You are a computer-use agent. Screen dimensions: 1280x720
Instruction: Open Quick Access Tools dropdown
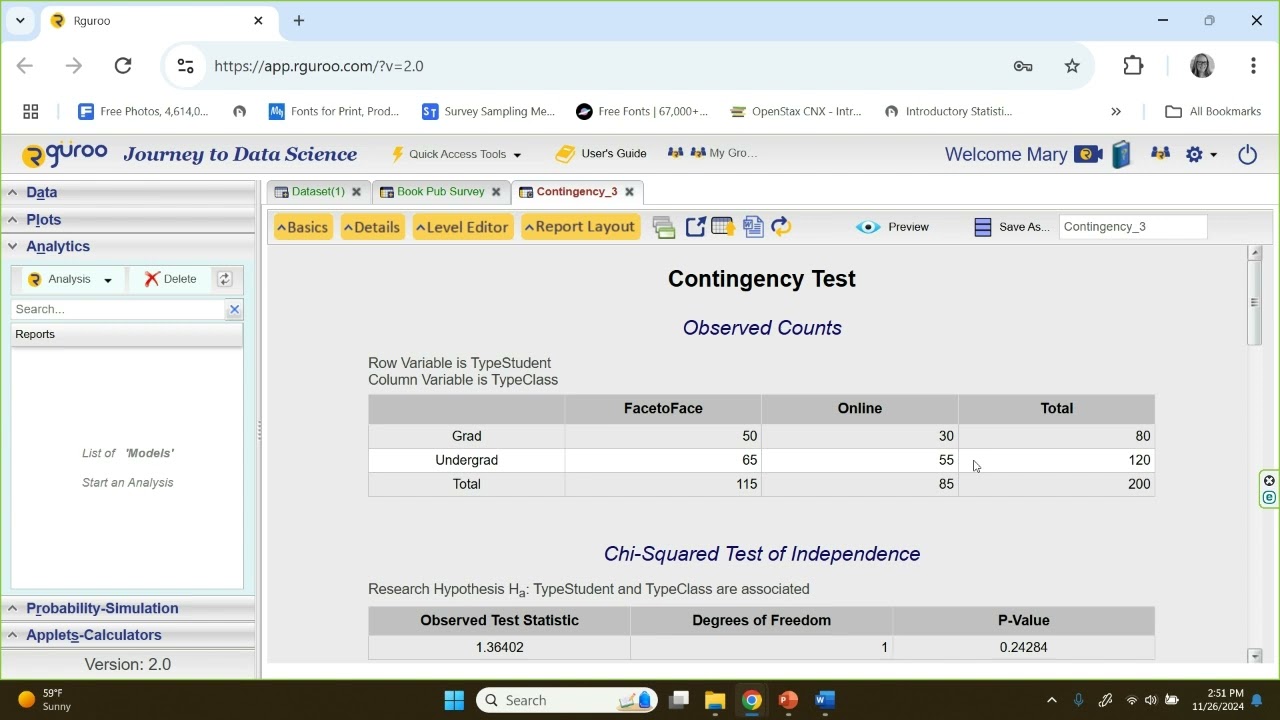click(456, 154)
